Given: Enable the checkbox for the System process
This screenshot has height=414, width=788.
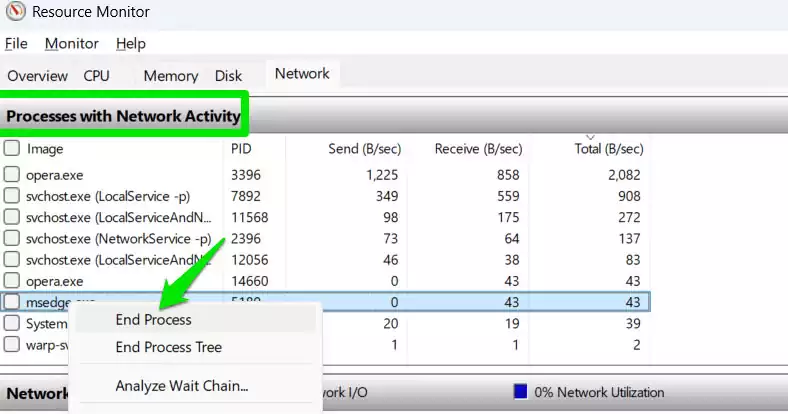Looking at the screenshot, I should coord(12,323).
